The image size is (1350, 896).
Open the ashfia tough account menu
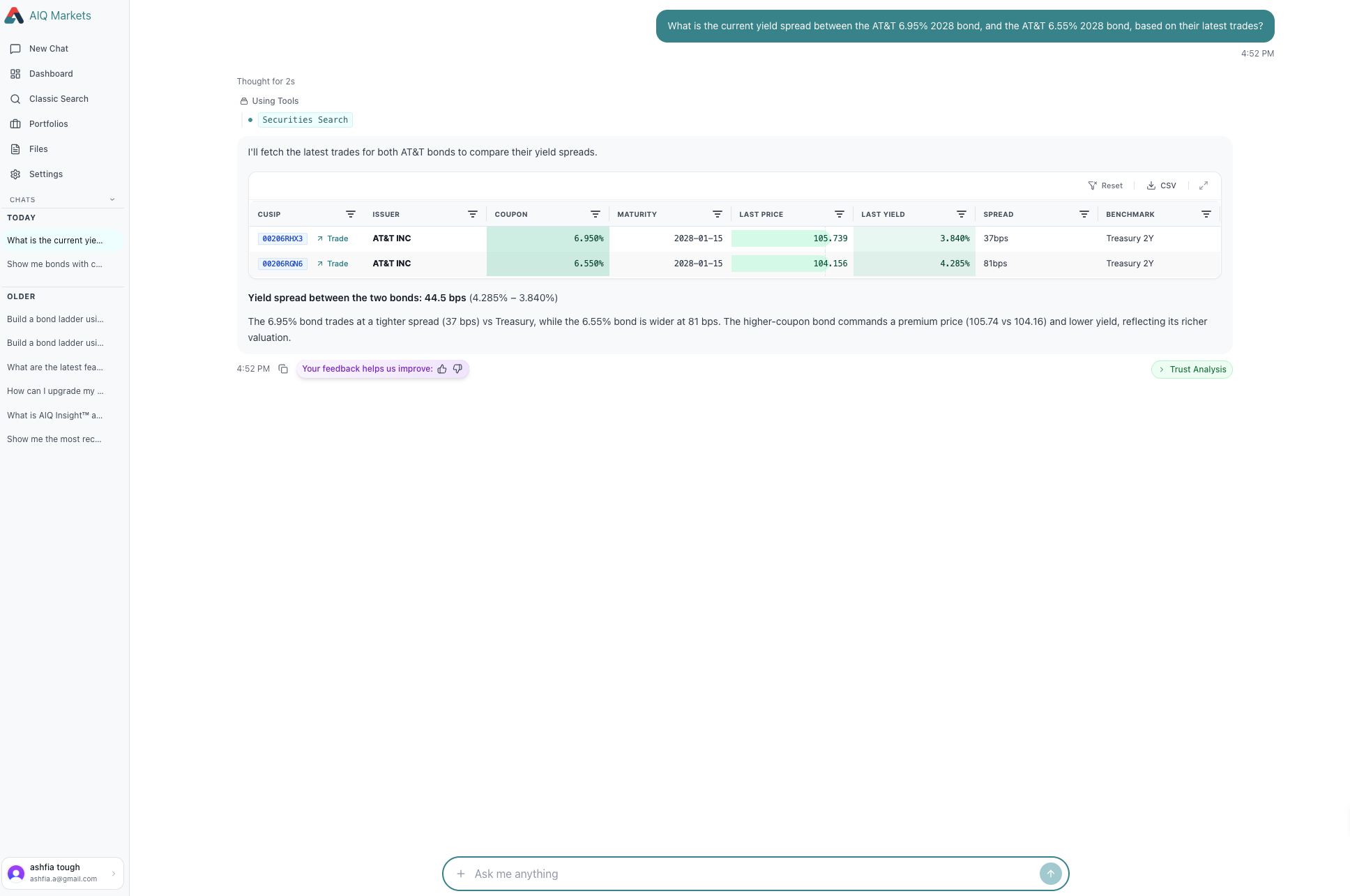[63, 872]
